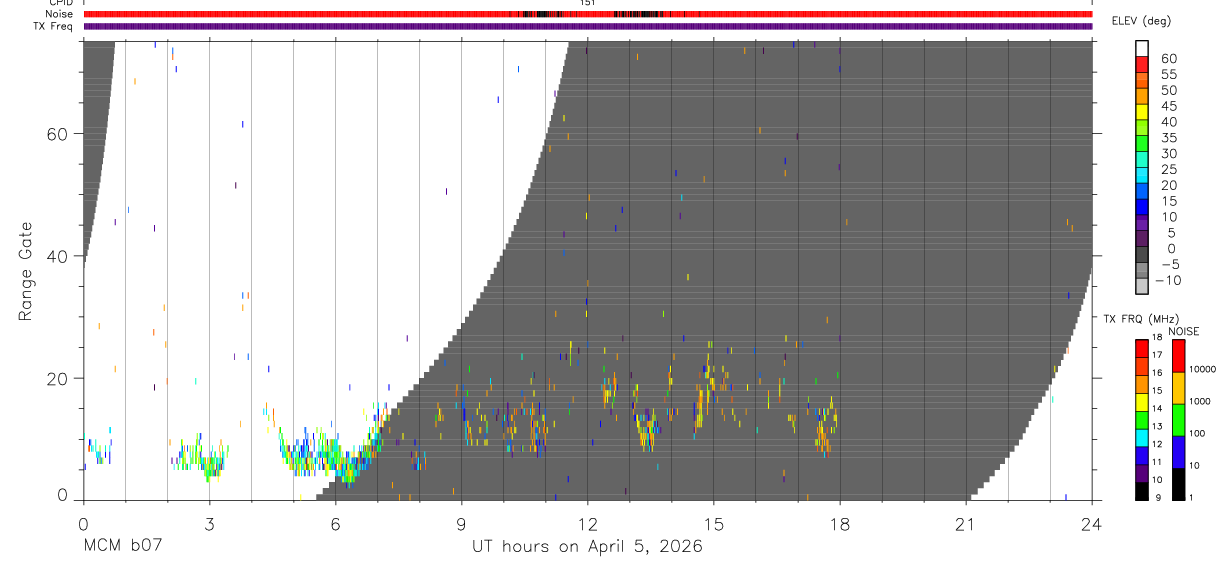
Task: Click the ELEV colorbar label '35'
Action: 1167,138
